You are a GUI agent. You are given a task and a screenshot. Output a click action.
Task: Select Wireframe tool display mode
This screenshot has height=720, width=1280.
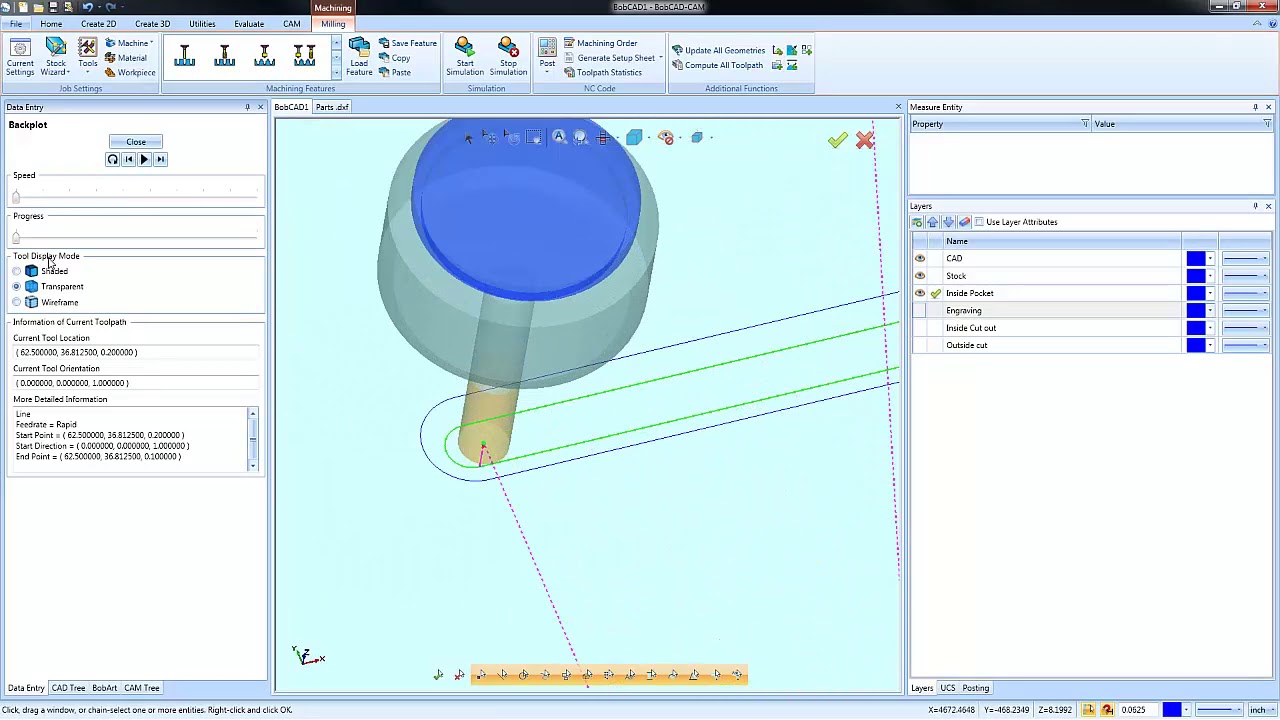[x=17, y=302]
